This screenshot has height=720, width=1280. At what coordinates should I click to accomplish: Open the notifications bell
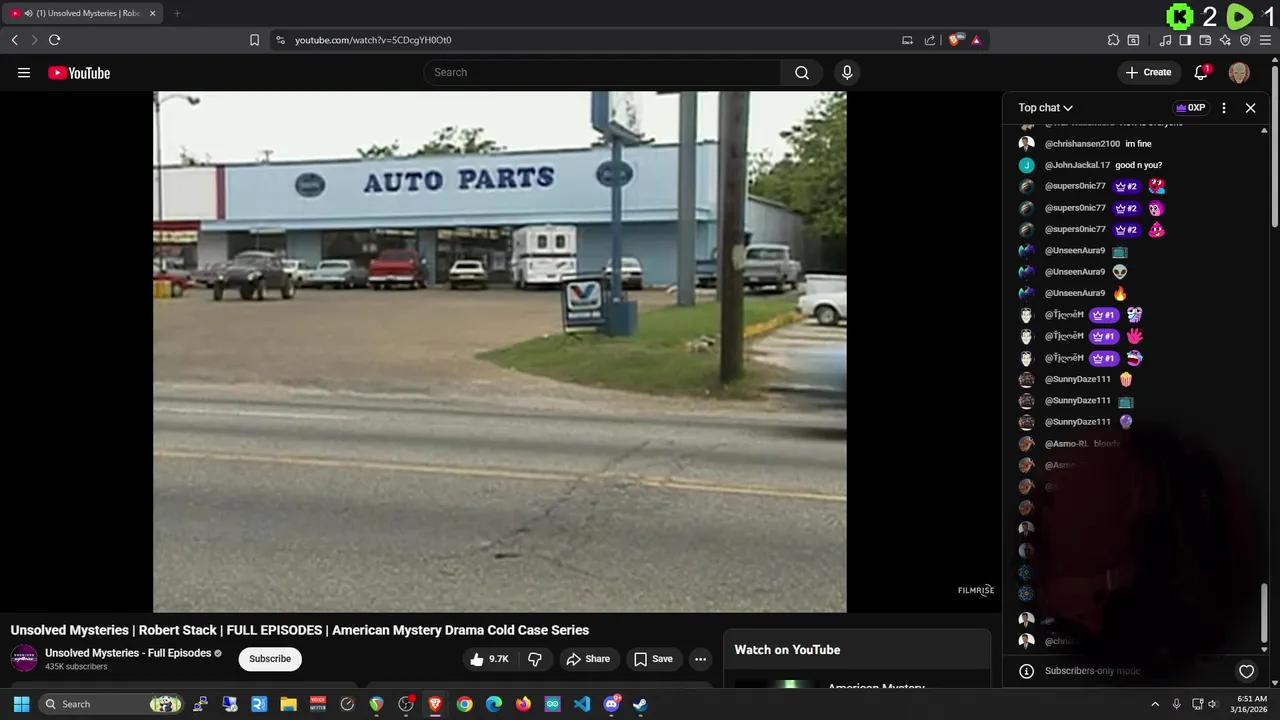1202,72
